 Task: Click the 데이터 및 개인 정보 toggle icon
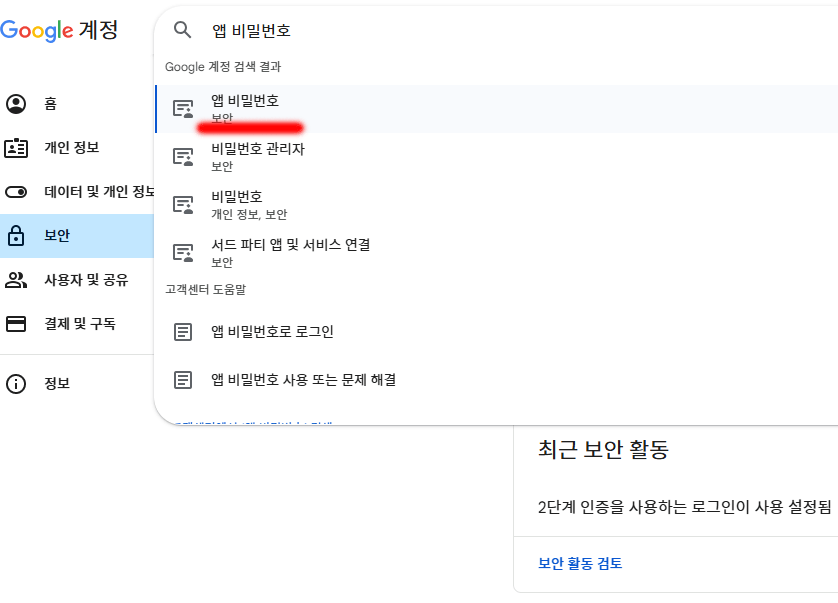coord(16,192)
